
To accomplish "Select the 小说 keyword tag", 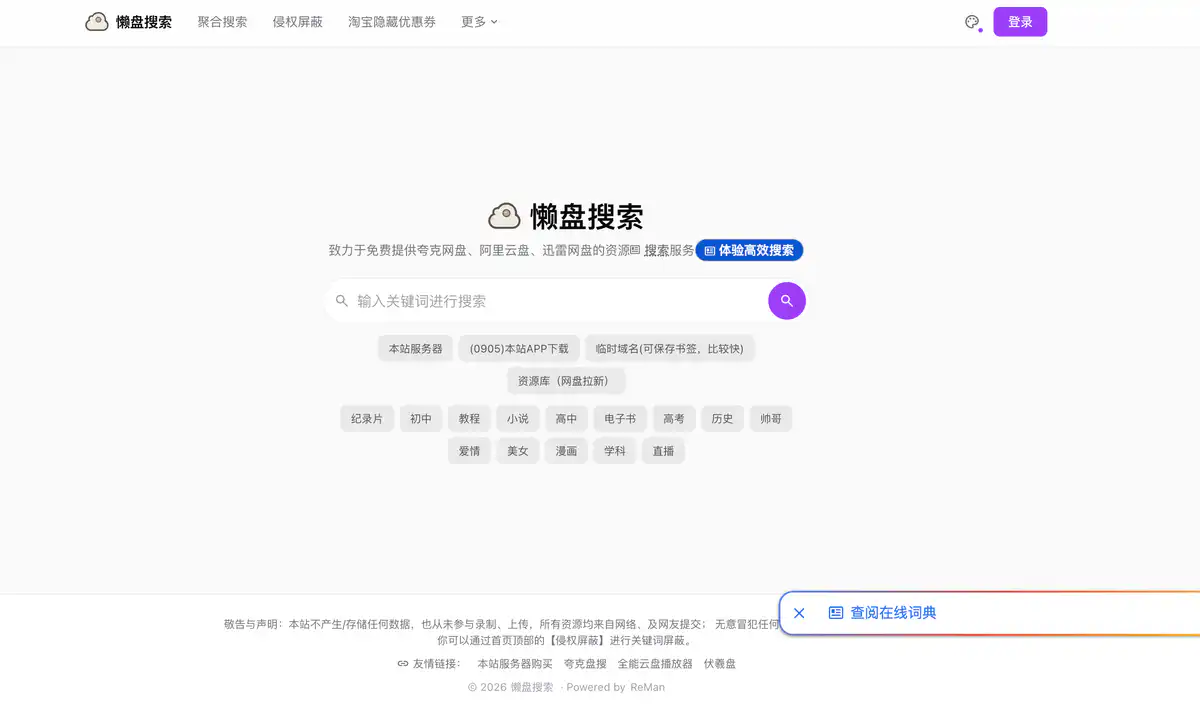I will (x=518, y=419).
